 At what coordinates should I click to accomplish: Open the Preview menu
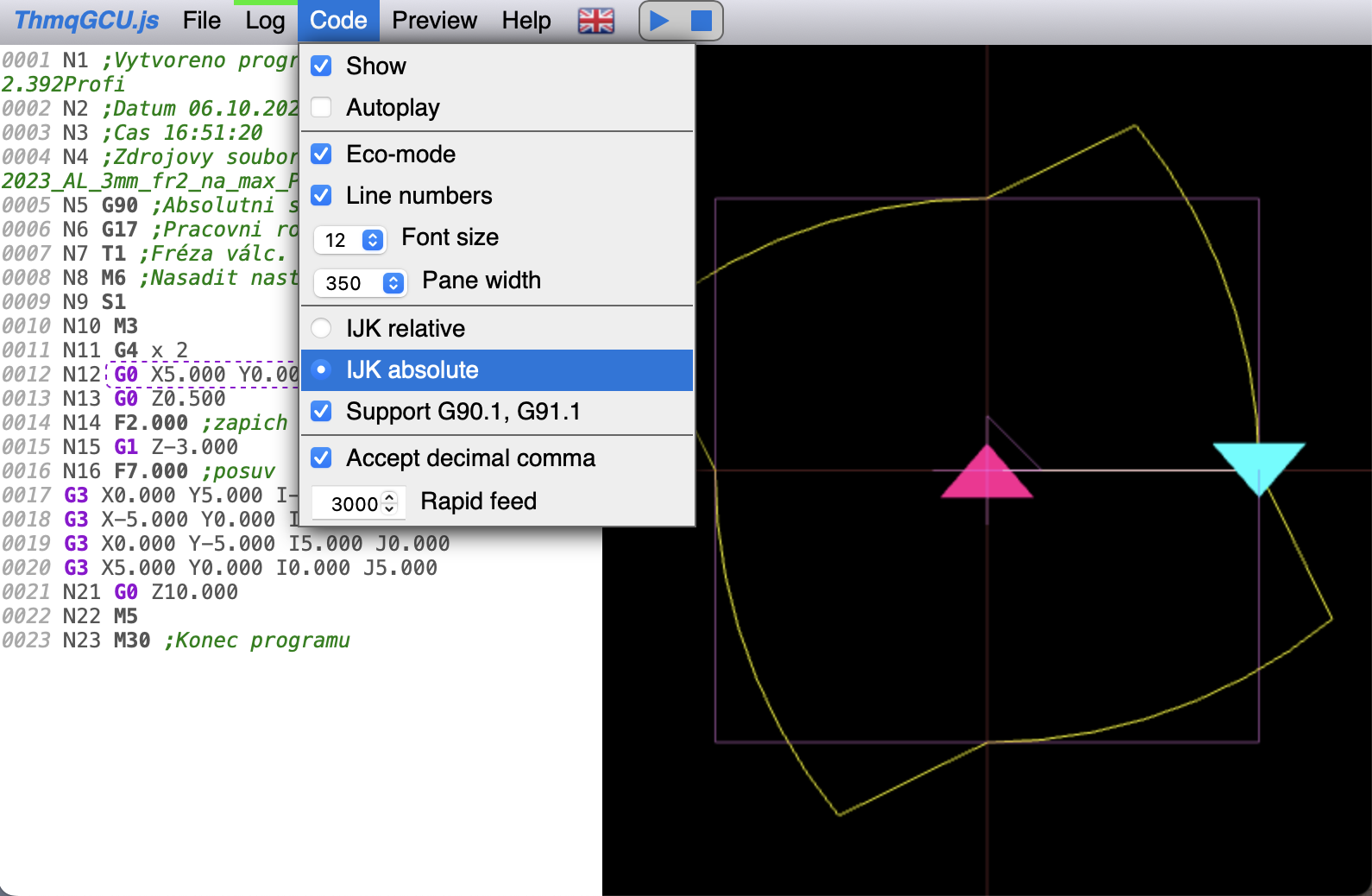tap(434, 21)
